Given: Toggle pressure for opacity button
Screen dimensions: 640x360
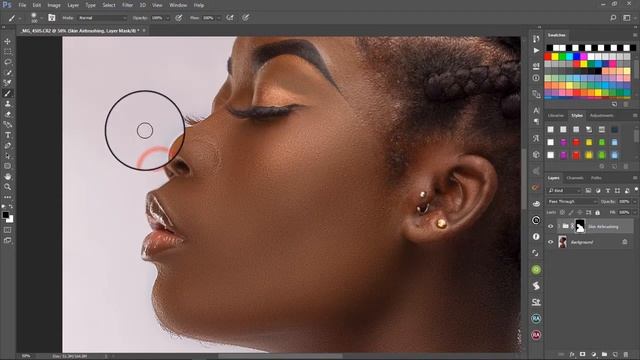Looking at the screenshot, I should pos(179,18).
